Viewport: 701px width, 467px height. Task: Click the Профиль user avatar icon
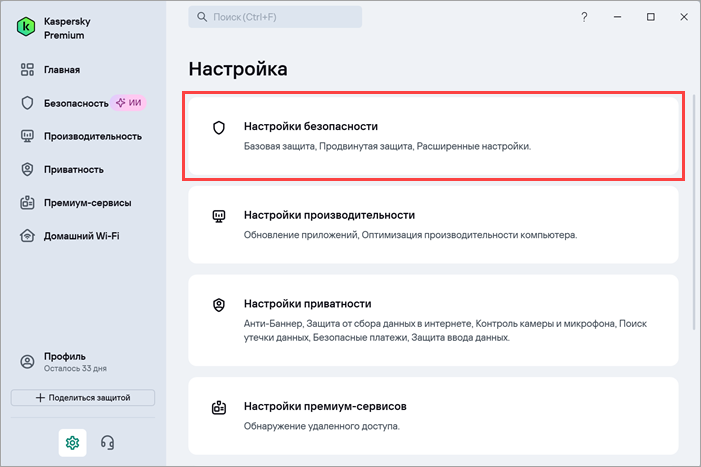pyautogui.click(x=27, y=362)
